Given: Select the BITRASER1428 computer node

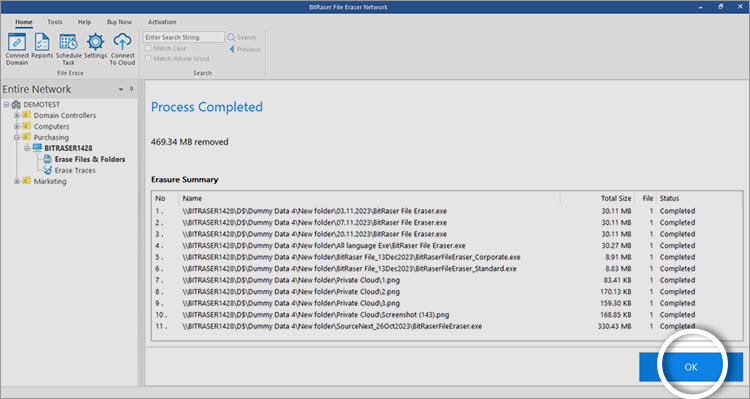Looking at the screenshot, I should (x=68, y=148).
